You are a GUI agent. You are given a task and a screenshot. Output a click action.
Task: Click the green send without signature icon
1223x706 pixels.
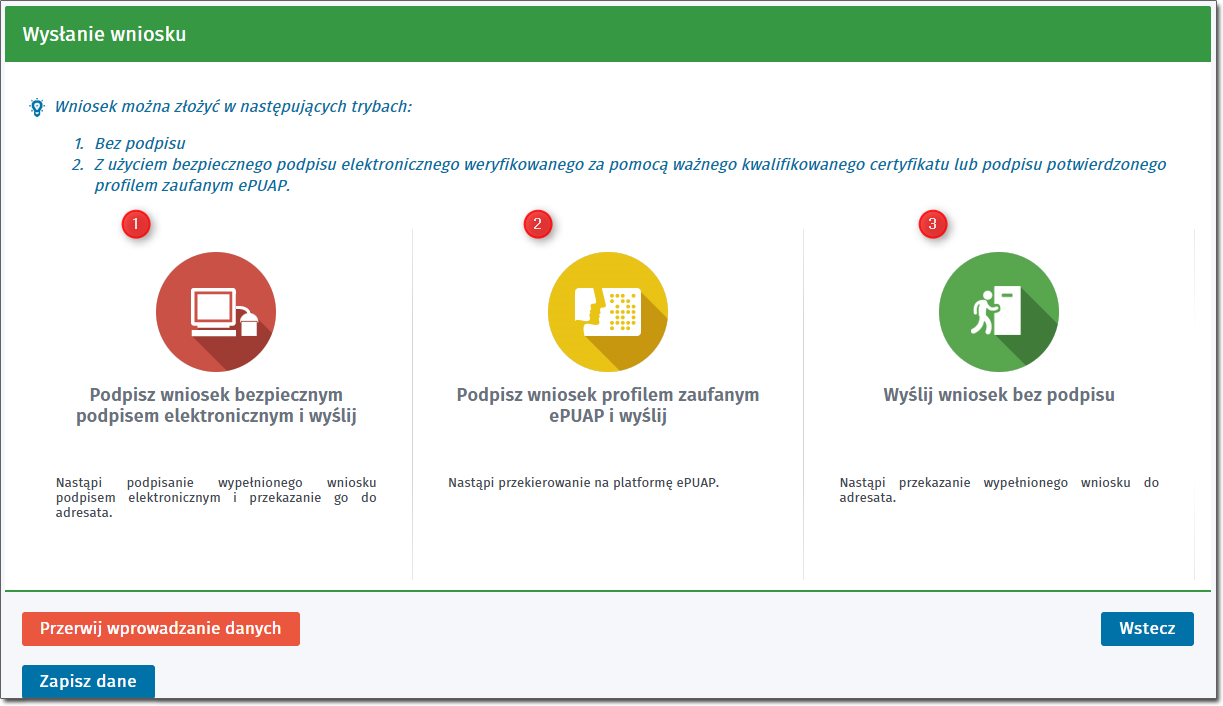(999, 312)
